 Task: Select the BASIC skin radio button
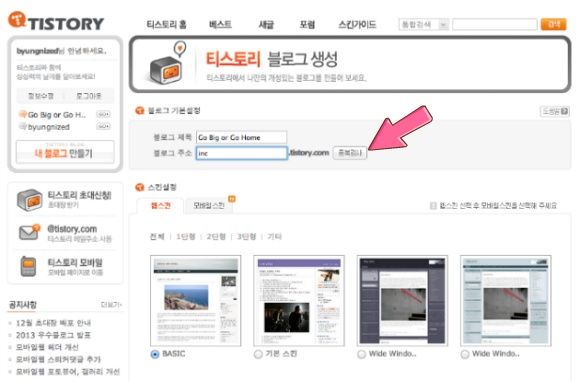[155, 354]
